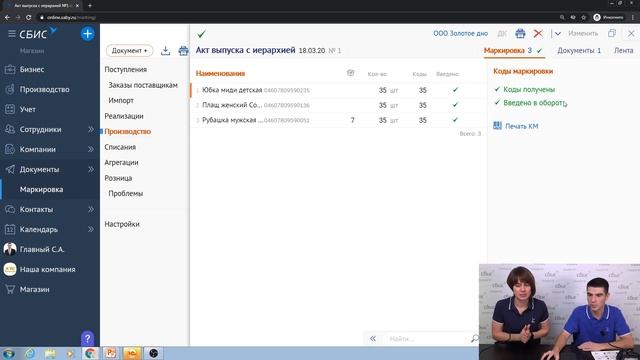This screenshot has width=640, height=360.
Task: Select Розница category
Action: 118,178
